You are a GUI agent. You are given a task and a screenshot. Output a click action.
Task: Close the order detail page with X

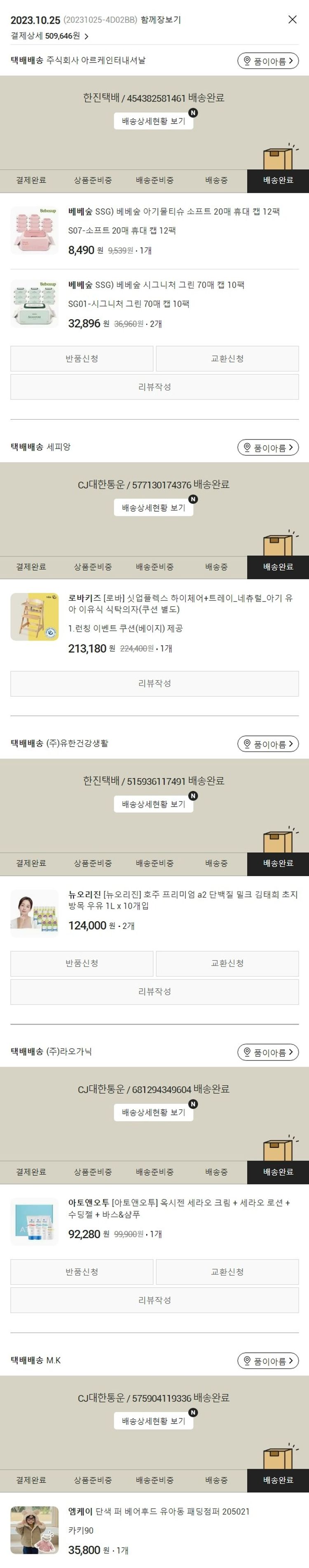click(292, 19)
